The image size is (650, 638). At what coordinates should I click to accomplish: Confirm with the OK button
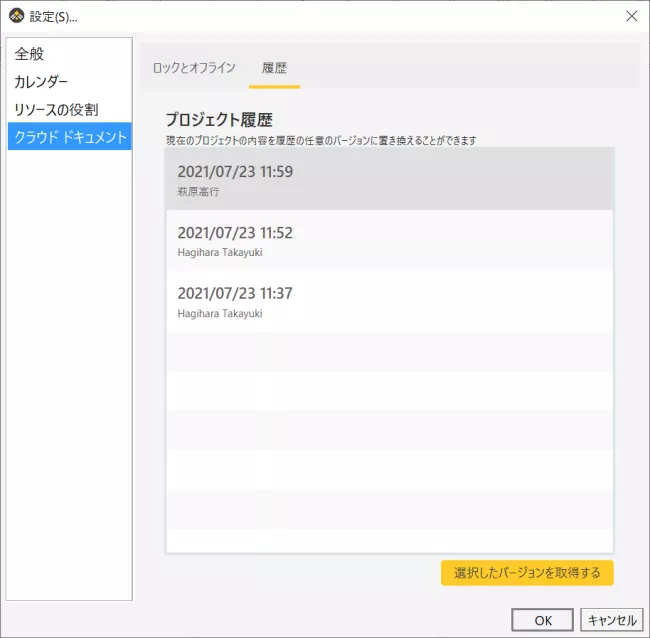543,620
